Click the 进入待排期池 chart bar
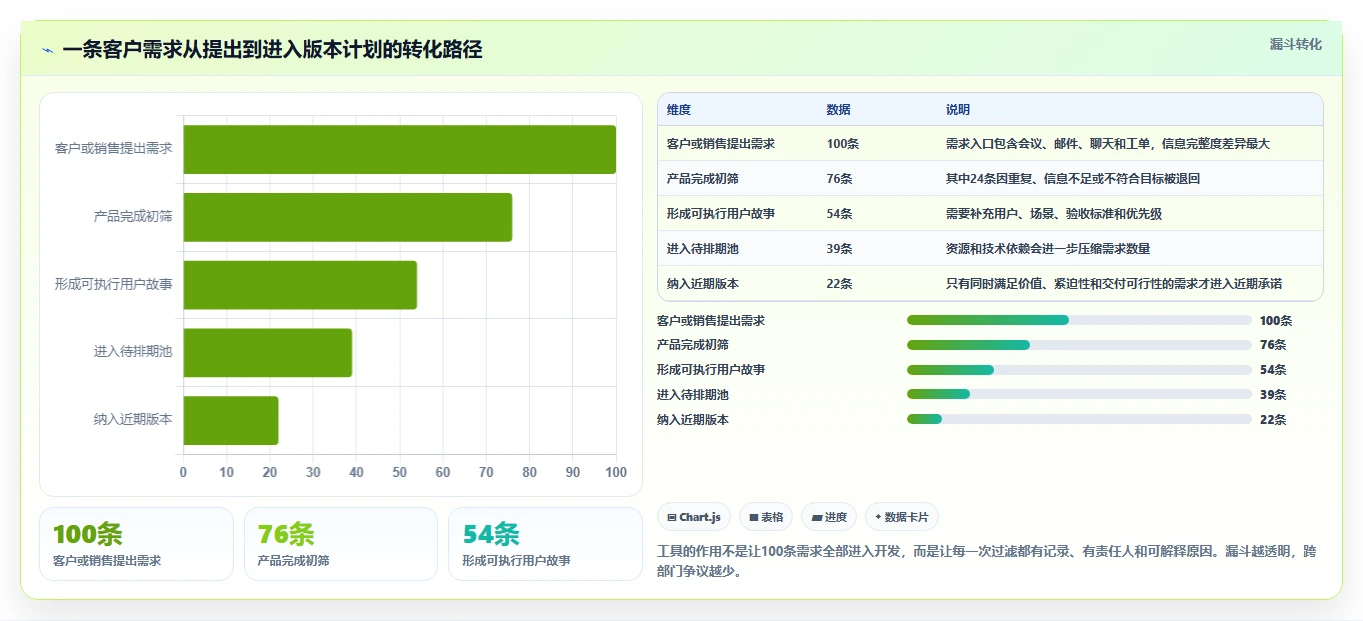The height and width of the screenshot is (621, 1363). [267, 352]
